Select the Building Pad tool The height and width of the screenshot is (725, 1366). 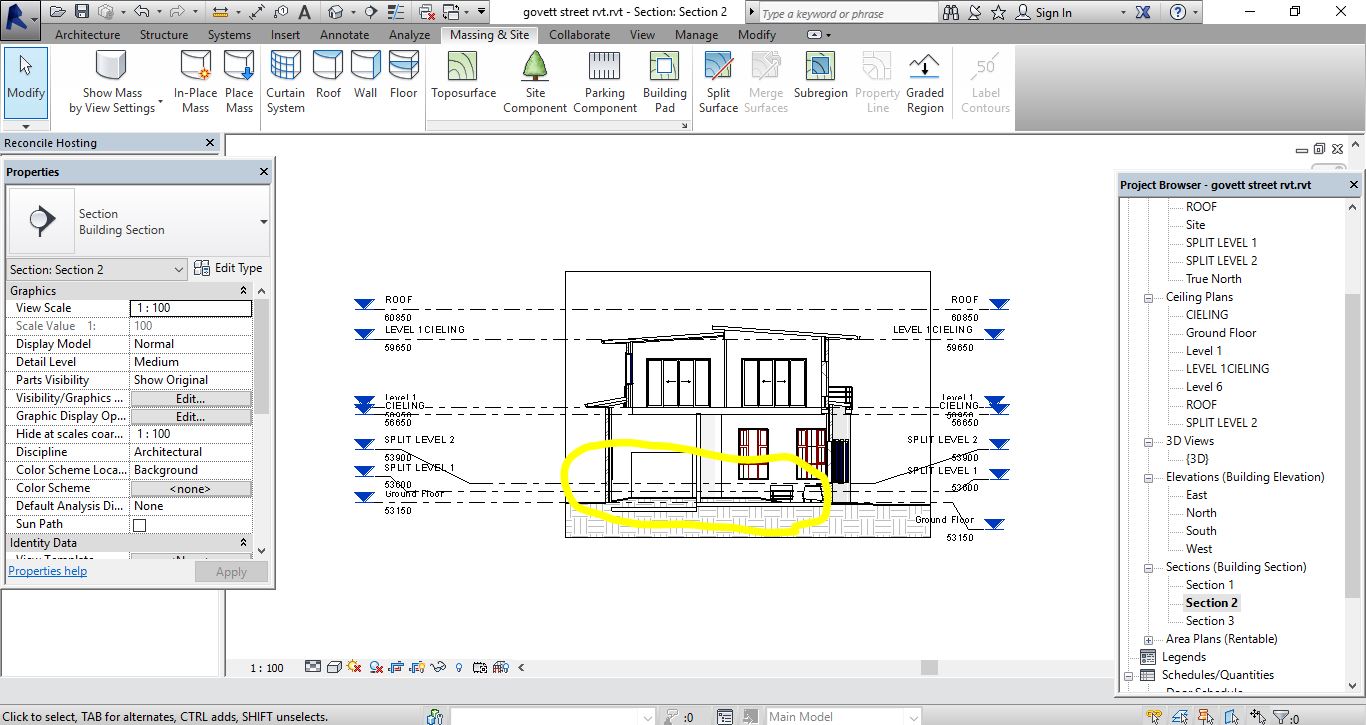(664, 80)
